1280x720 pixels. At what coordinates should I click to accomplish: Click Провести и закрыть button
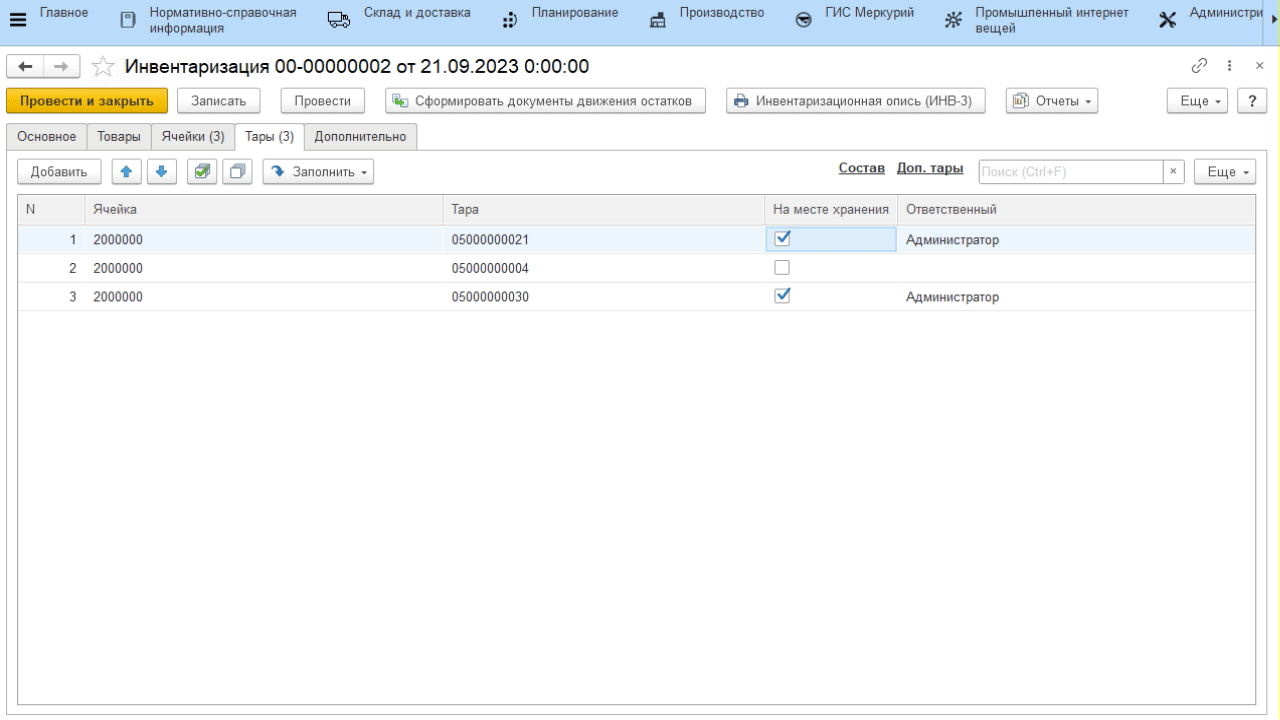pos(87,101)
